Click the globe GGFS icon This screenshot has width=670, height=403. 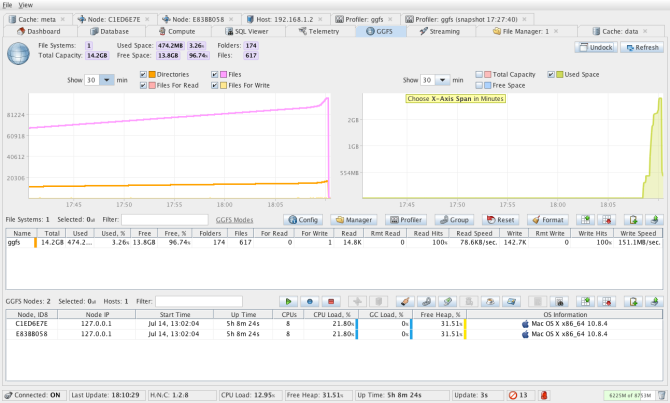coord(18,54)
